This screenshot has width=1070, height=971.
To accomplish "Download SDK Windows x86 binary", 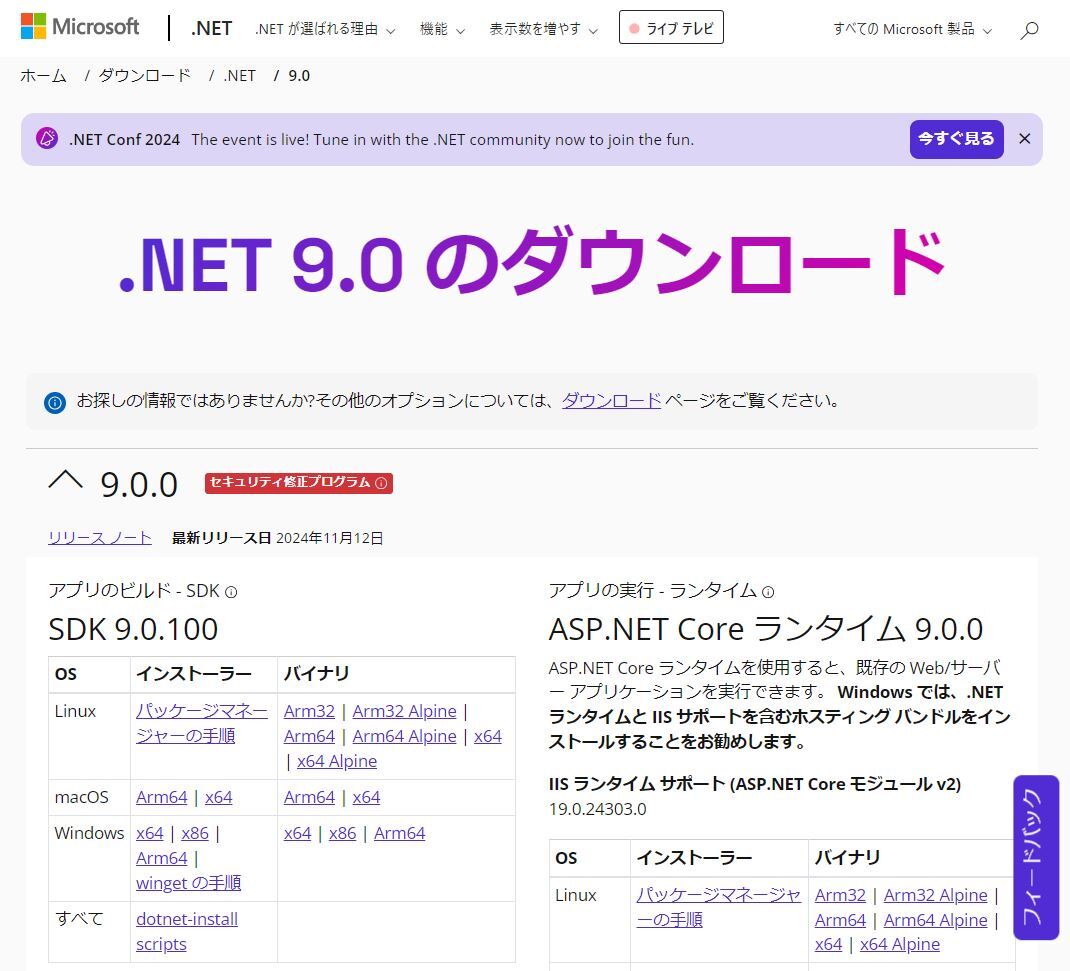I will (343, 833).
